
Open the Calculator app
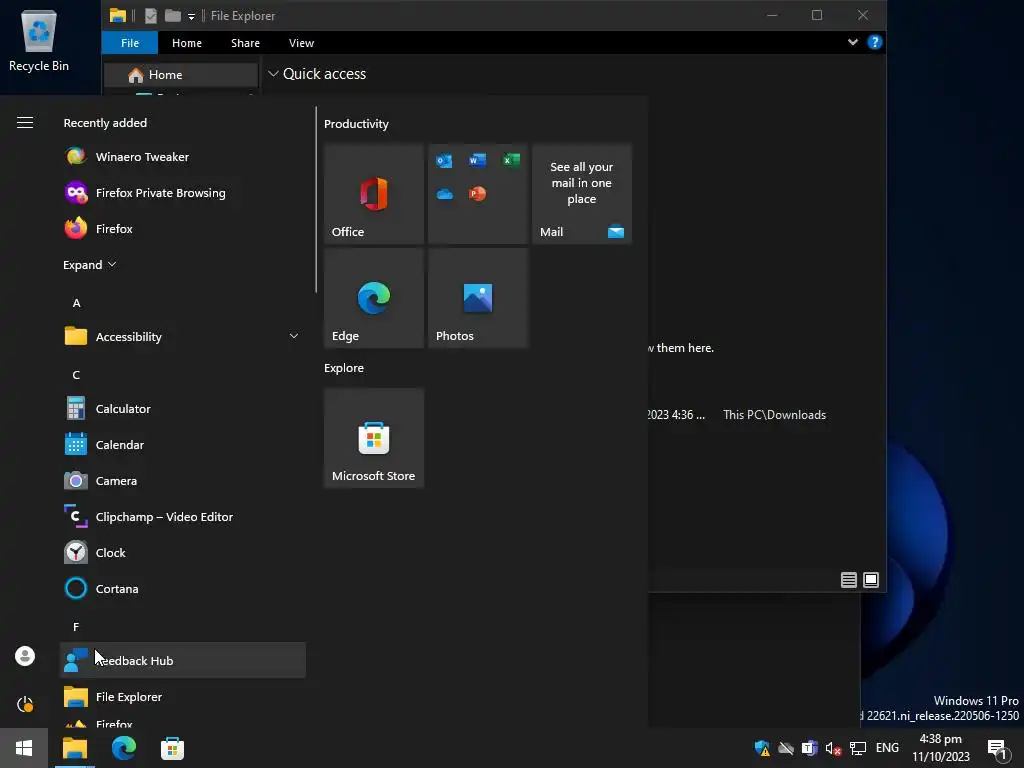click(183, 409)
